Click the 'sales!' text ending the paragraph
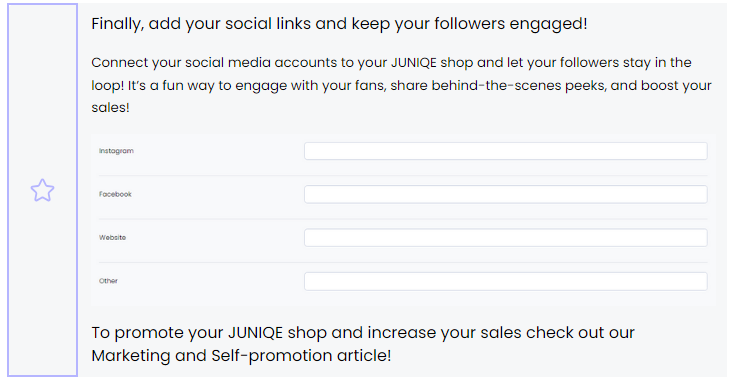The image size is (747, 383). pyautogui.click(x=110, y=107)
